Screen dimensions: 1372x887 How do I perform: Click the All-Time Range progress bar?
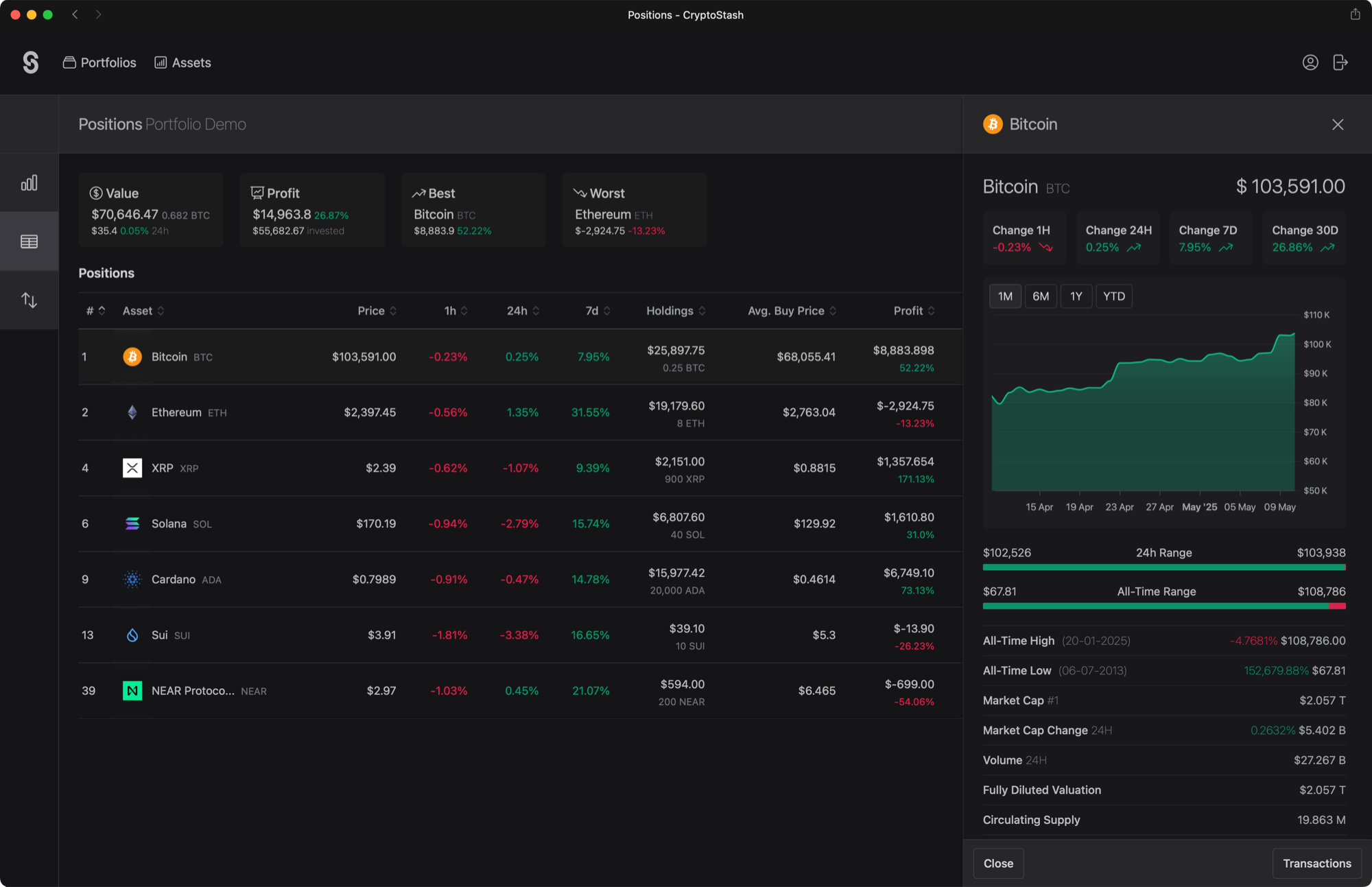[x=1163, y=606]
